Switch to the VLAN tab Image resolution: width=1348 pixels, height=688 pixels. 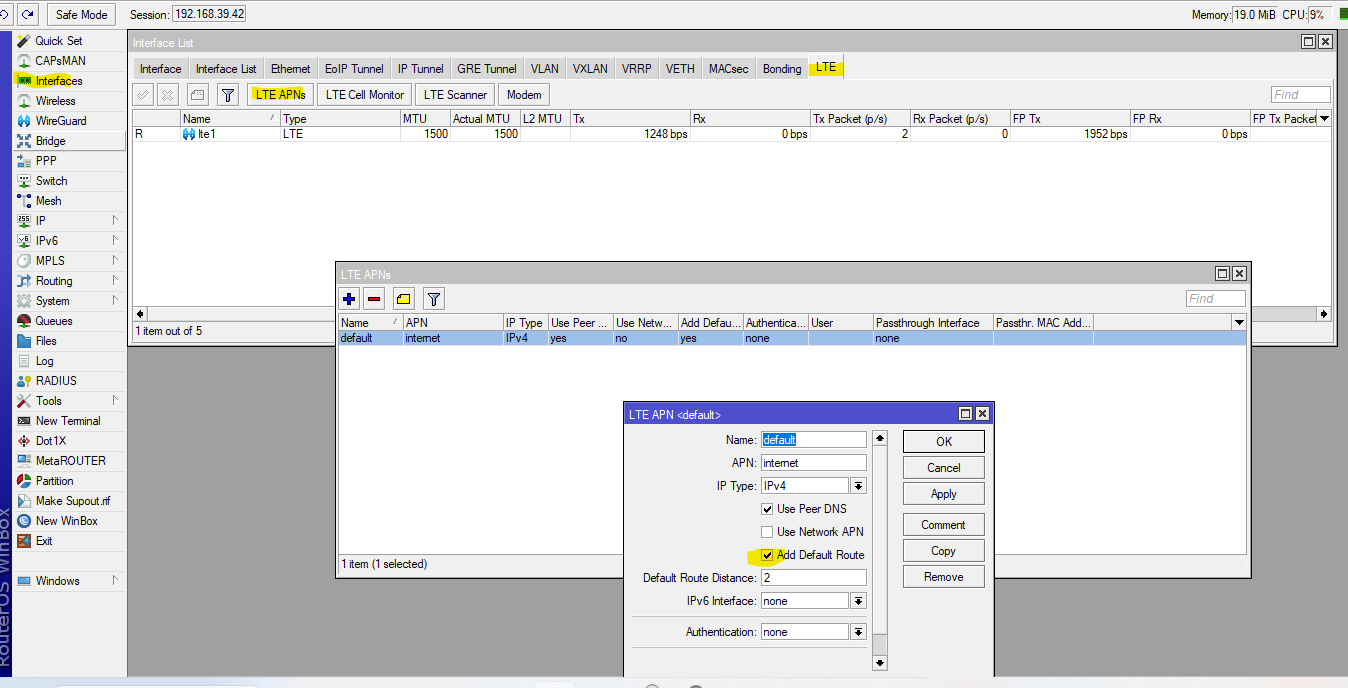[x=545, y=69]
